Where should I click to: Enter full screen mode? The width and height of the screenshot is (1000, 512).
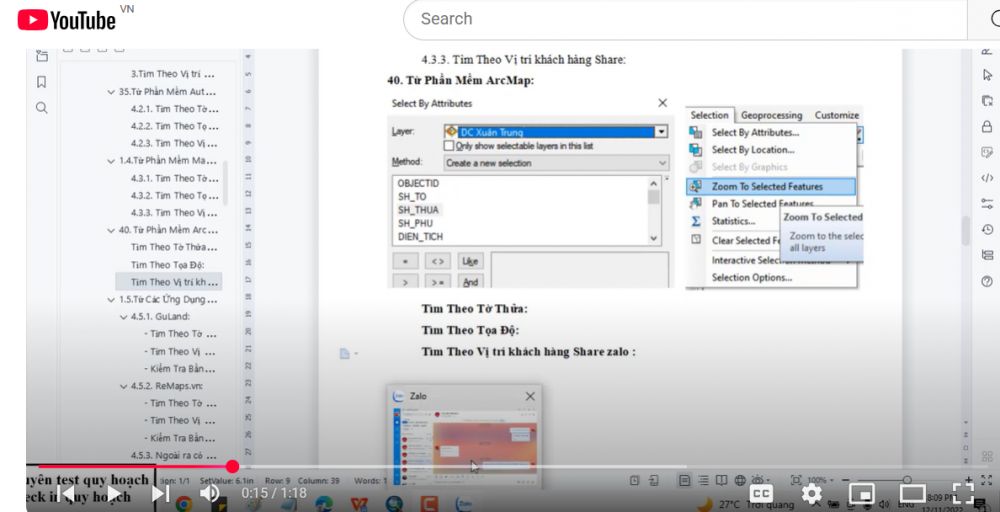(962, 493)
